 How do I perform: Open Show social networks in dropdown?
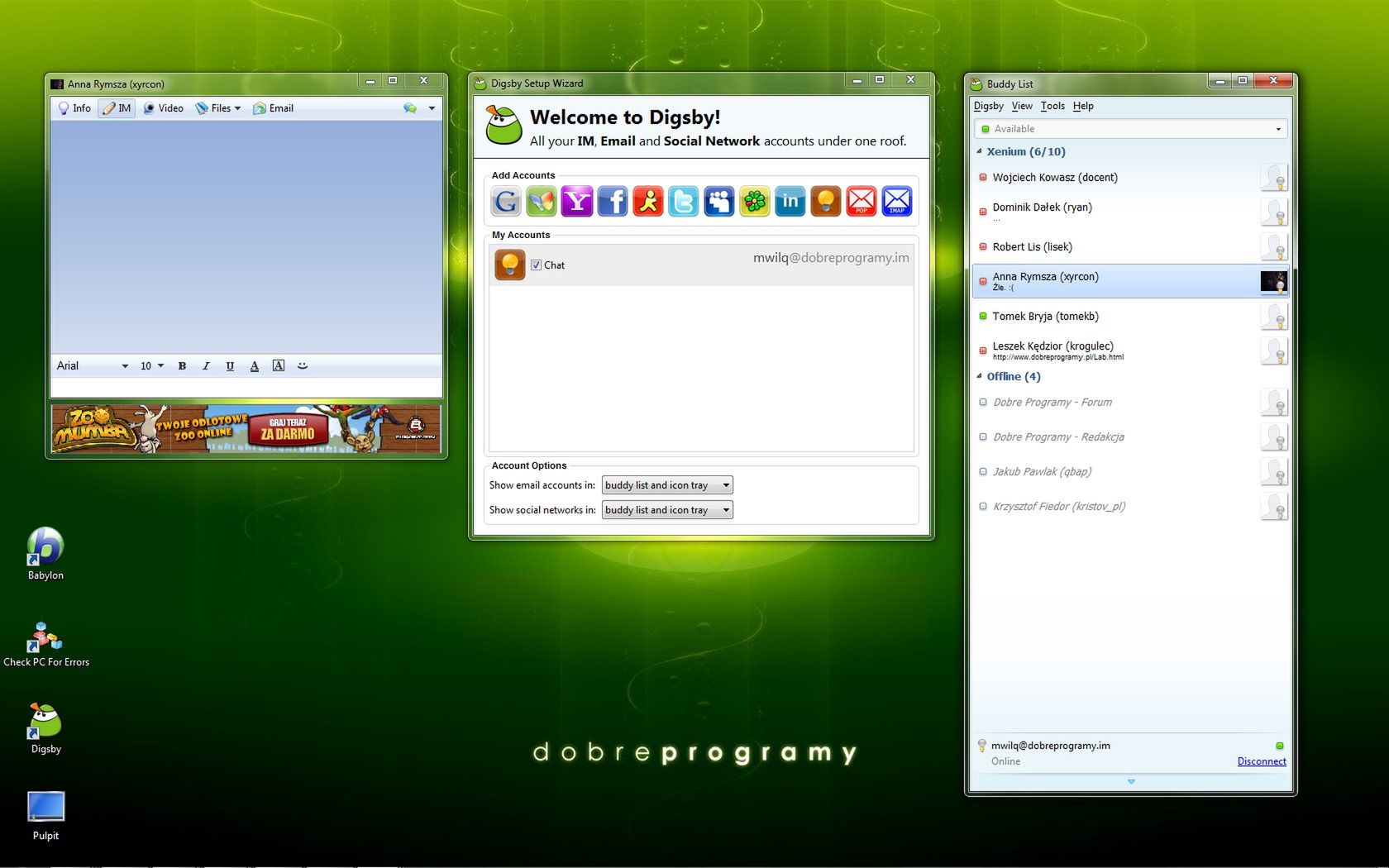point(667,510)
